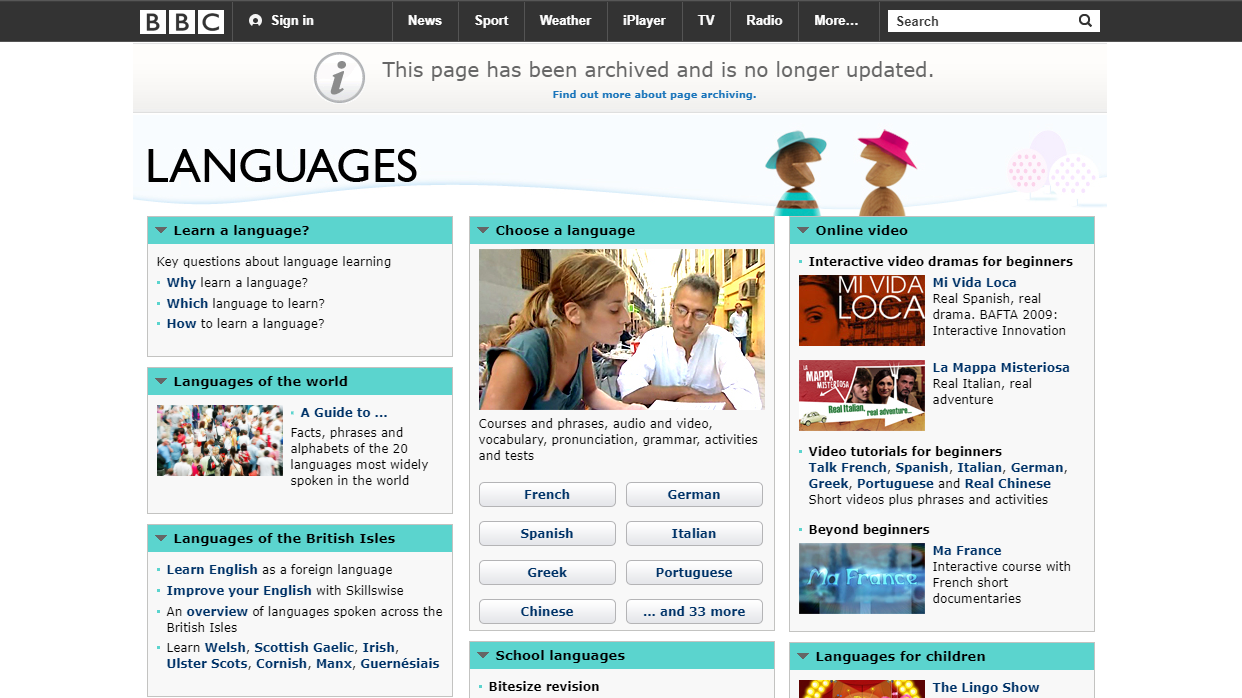The width and height of the screenshot is (1242, 698).
Task: Open 'Improve your English' link
Action: click(239, 591)
